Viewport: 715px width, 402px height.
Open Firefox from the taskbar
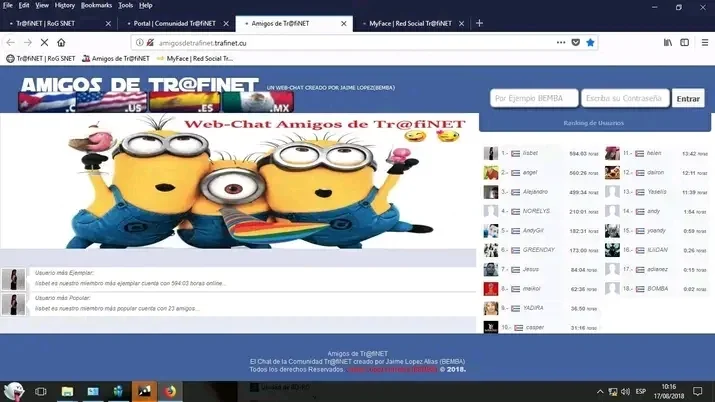[x=171, y=392]
